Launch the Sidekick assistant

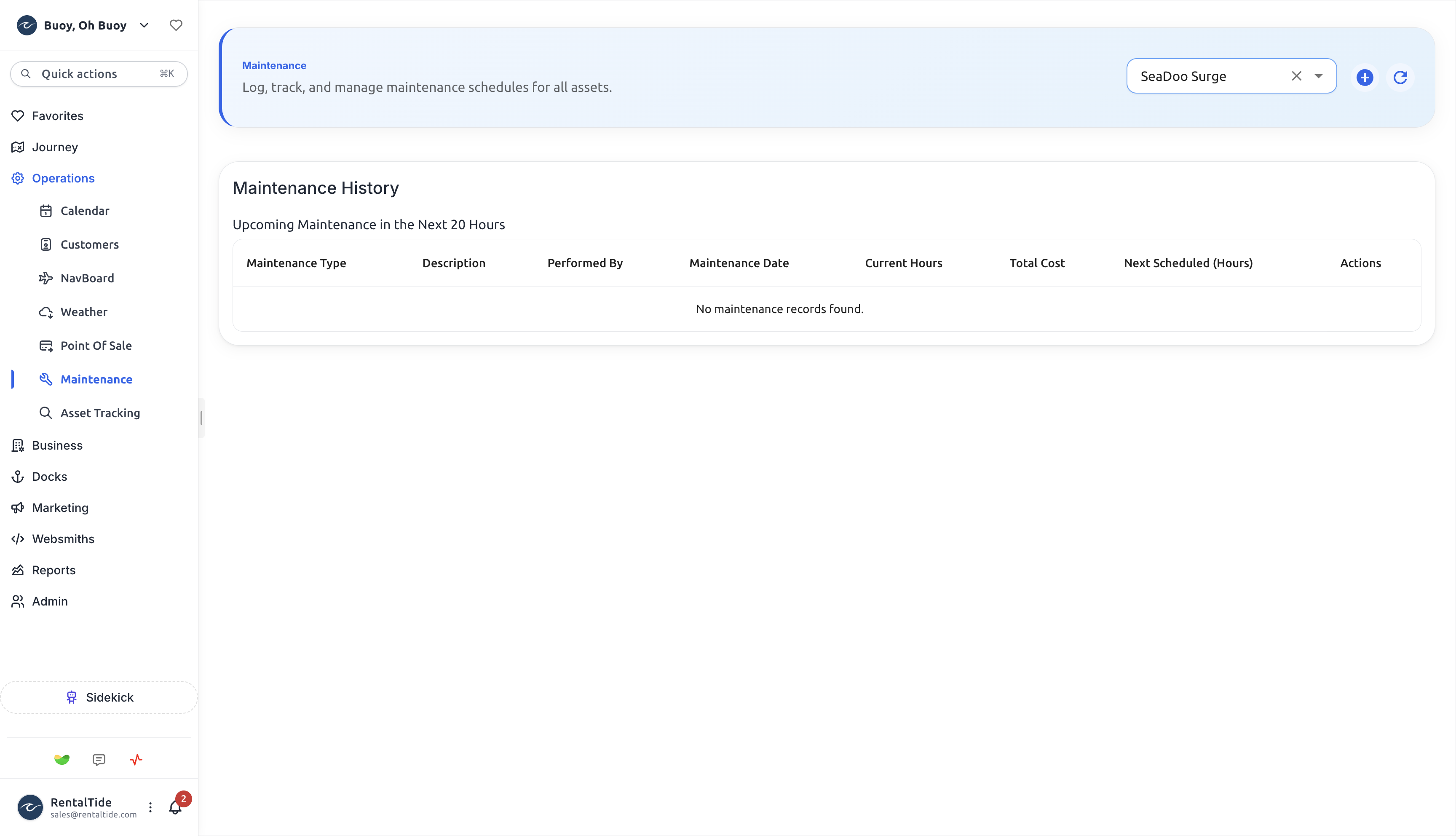click(99, 698)
